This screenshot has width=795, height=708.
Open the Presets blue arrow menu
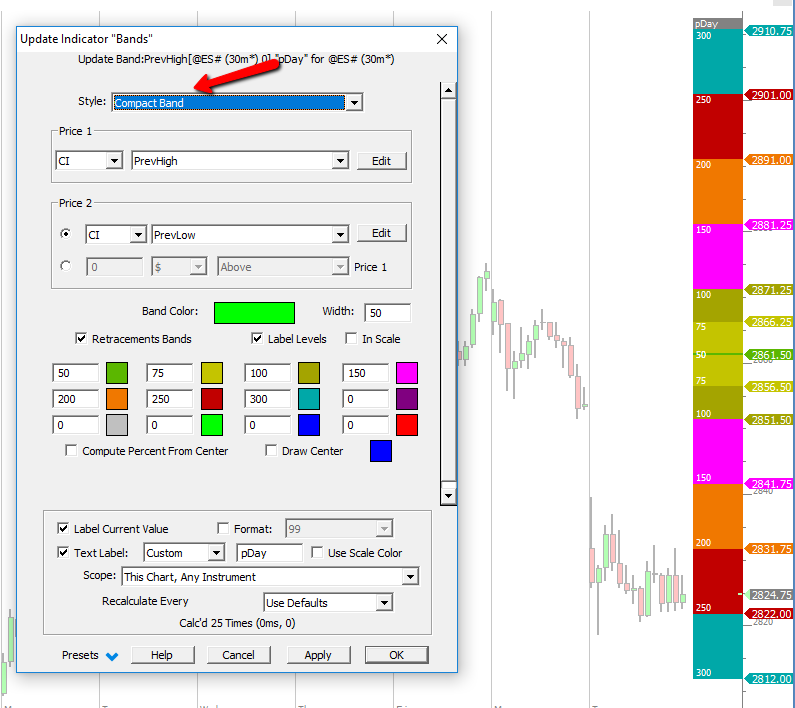tap(111, 656)
